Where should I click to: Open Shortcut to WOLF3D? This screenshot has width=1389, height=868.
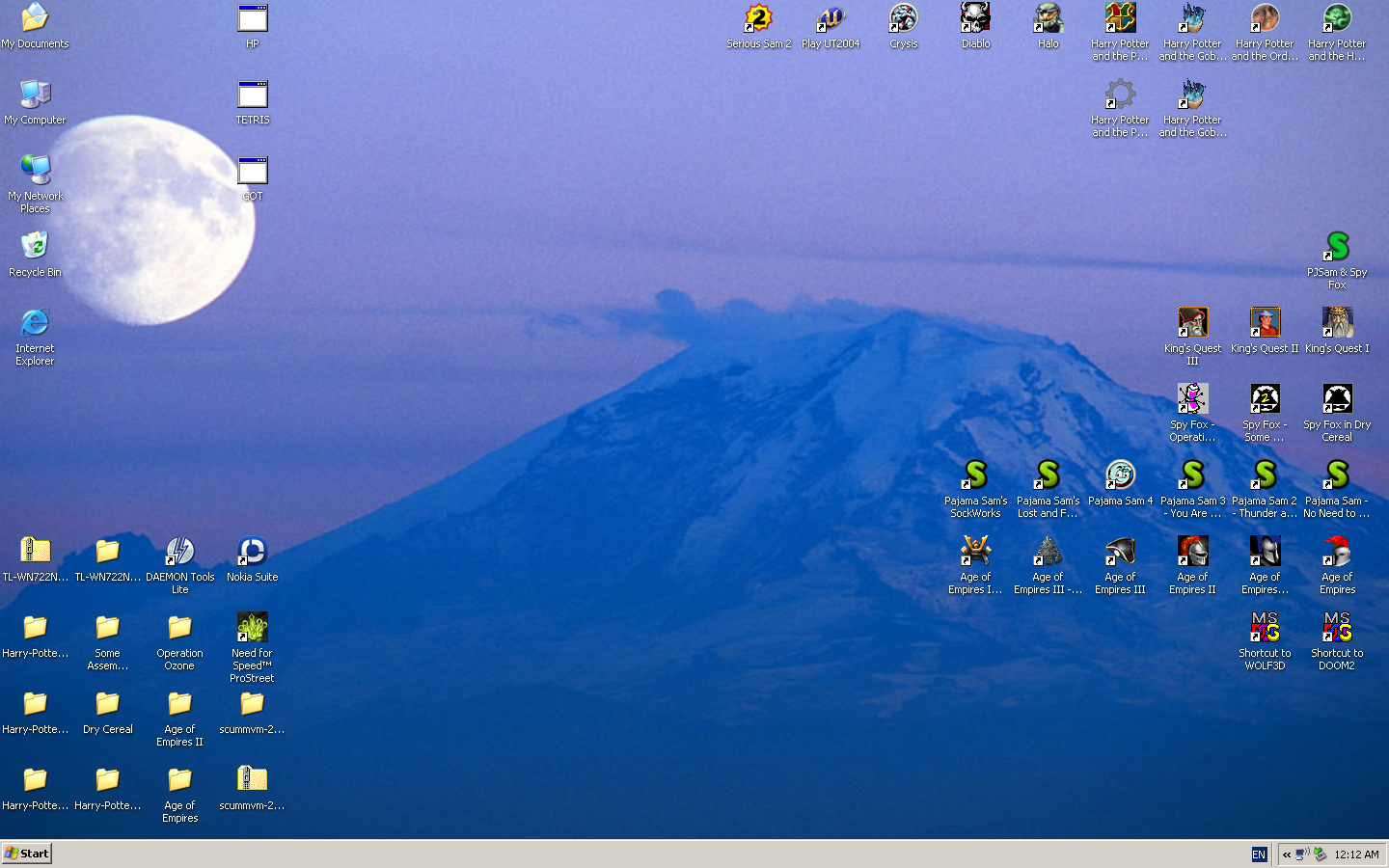coord(1265,640)
